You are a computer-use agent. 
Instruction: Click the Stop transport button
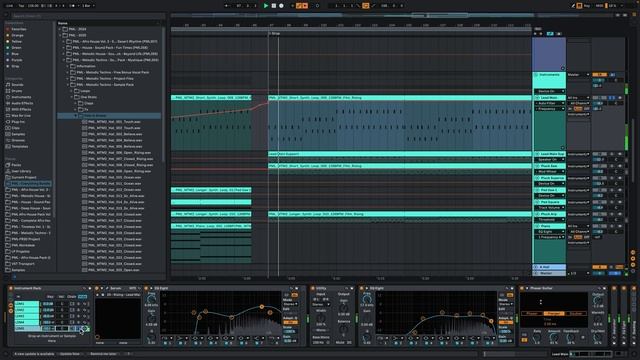[273, 6]
